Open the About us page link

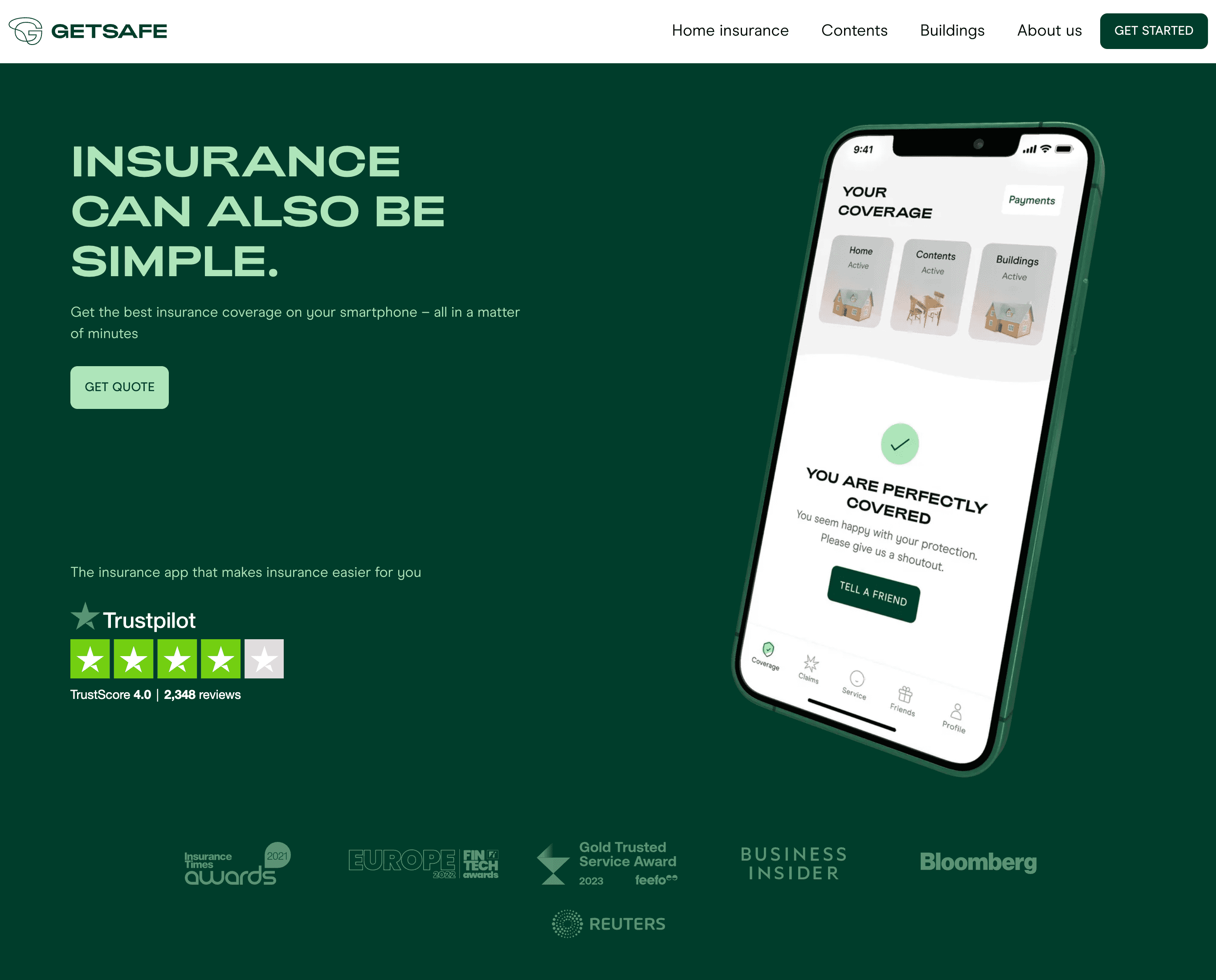1049,30
